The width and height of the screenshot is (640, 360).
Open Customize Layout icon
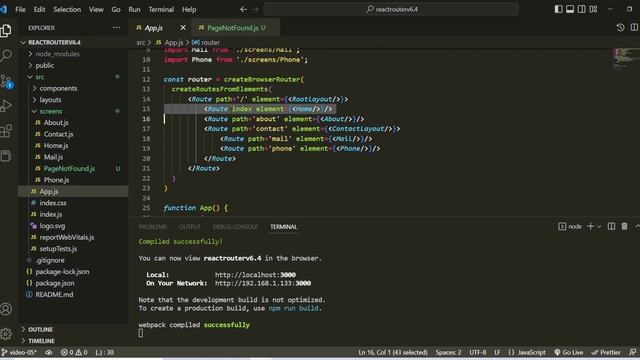pyautogui.click(x=593, y=9)
